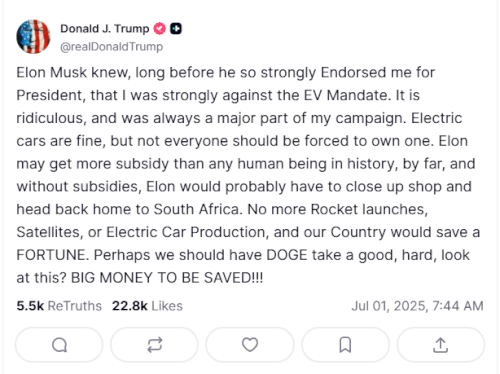Open the flag-themed profile avatar
The height and width of the screenshot is (374, 500).
coord(33,36)
